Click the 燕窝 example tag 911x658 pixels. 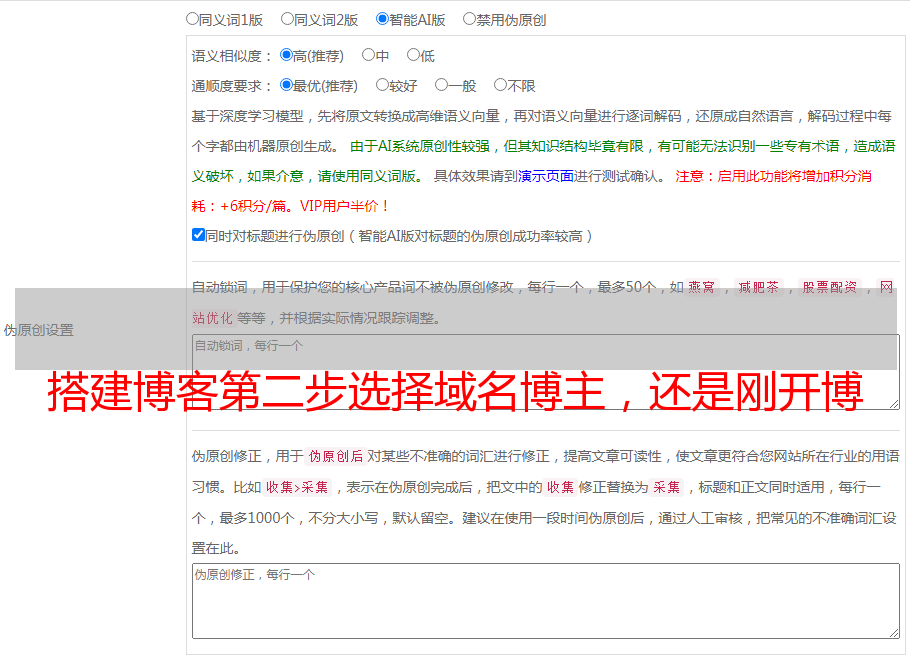(701, 287)
